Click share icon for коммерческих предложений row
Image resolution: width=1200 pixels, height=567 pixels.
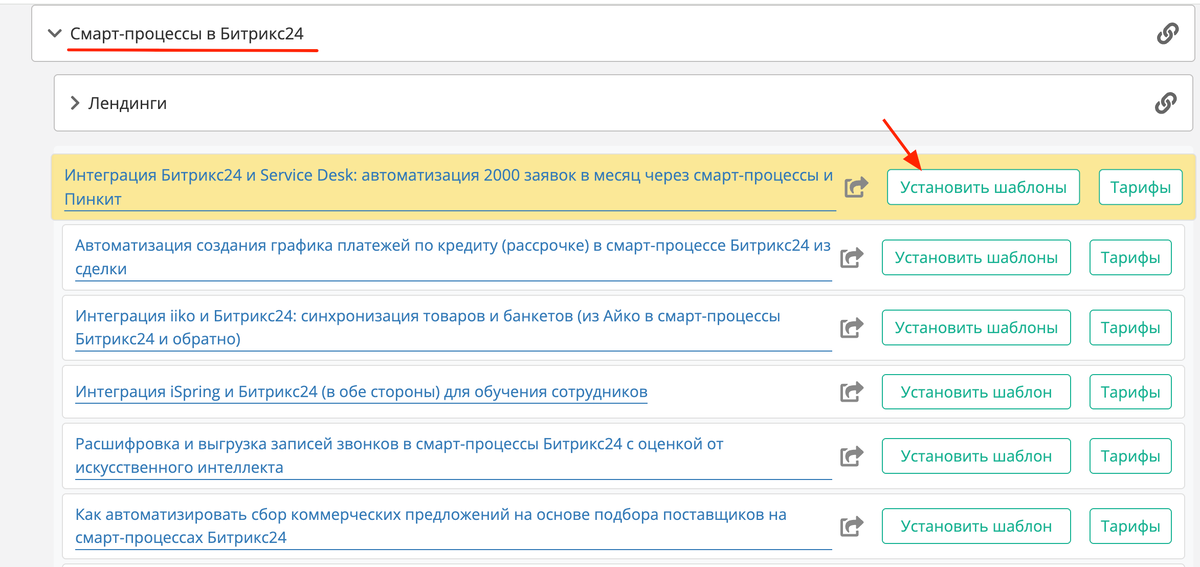click(x=851, y=526)
